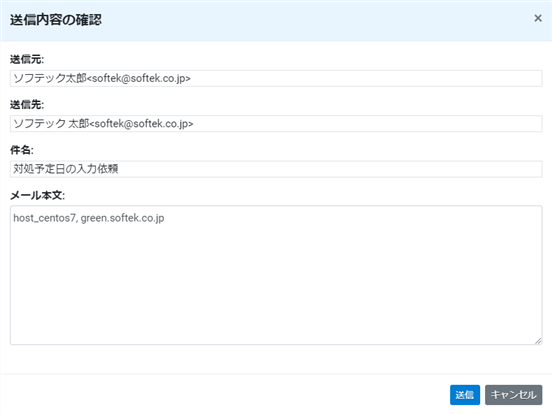Screen dimensions: 552x414
Task: Focus the 送信先 input field
Action: (x=276, y=124)
